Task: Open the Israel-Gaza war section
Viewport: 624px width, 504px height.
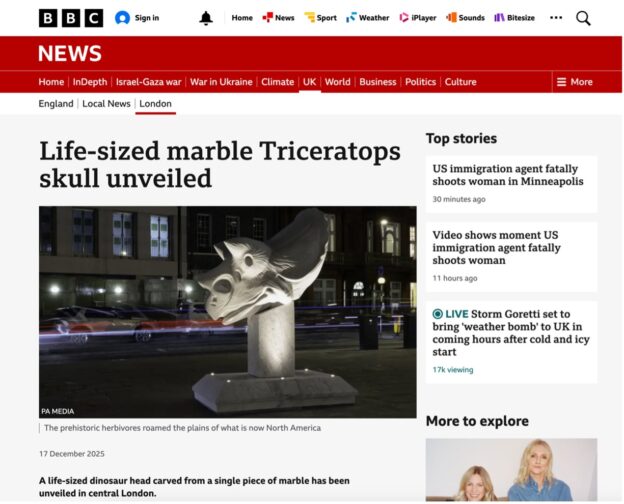Action: point(148,82)
